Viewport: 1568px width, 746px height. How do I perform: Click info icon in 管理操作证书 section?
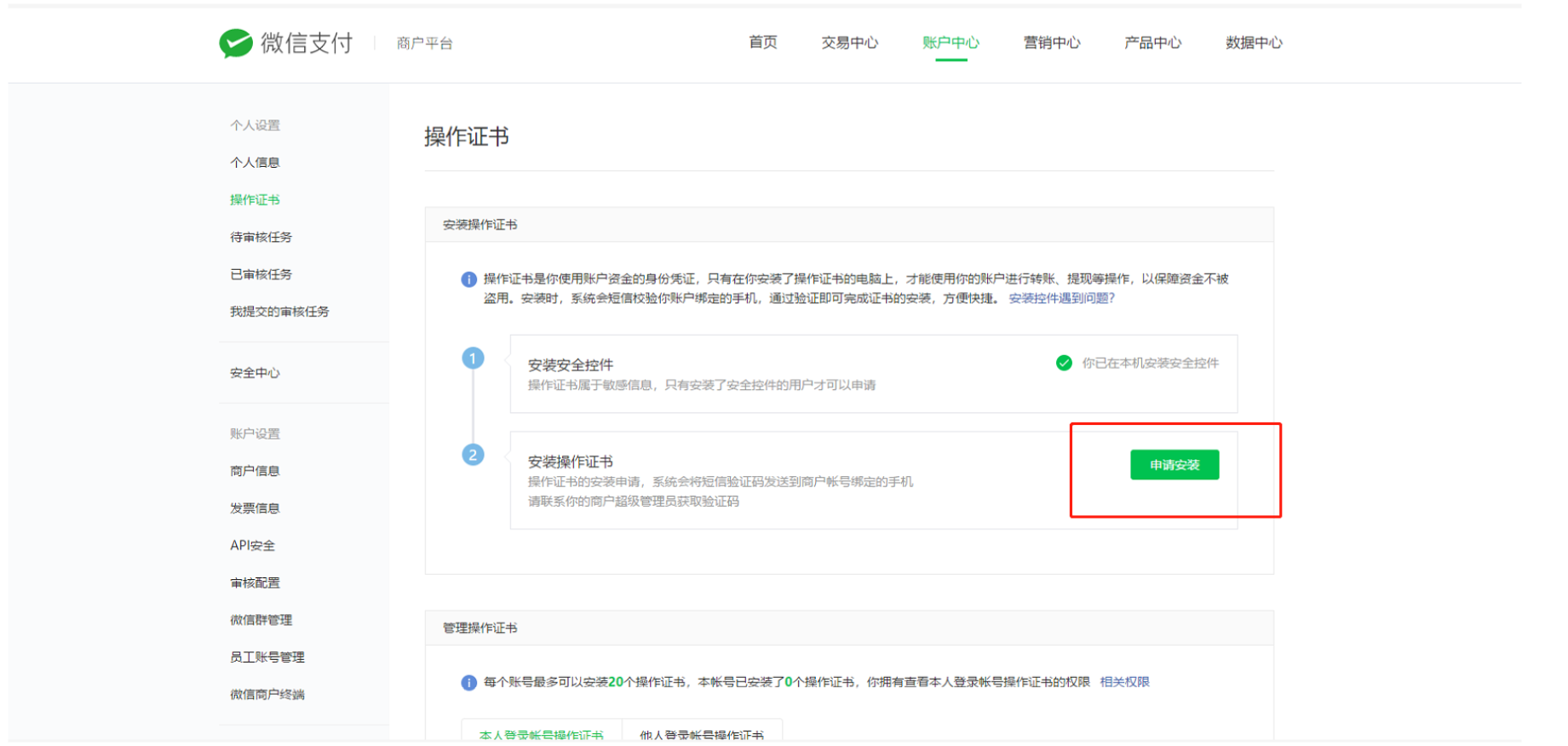[468, 682]
